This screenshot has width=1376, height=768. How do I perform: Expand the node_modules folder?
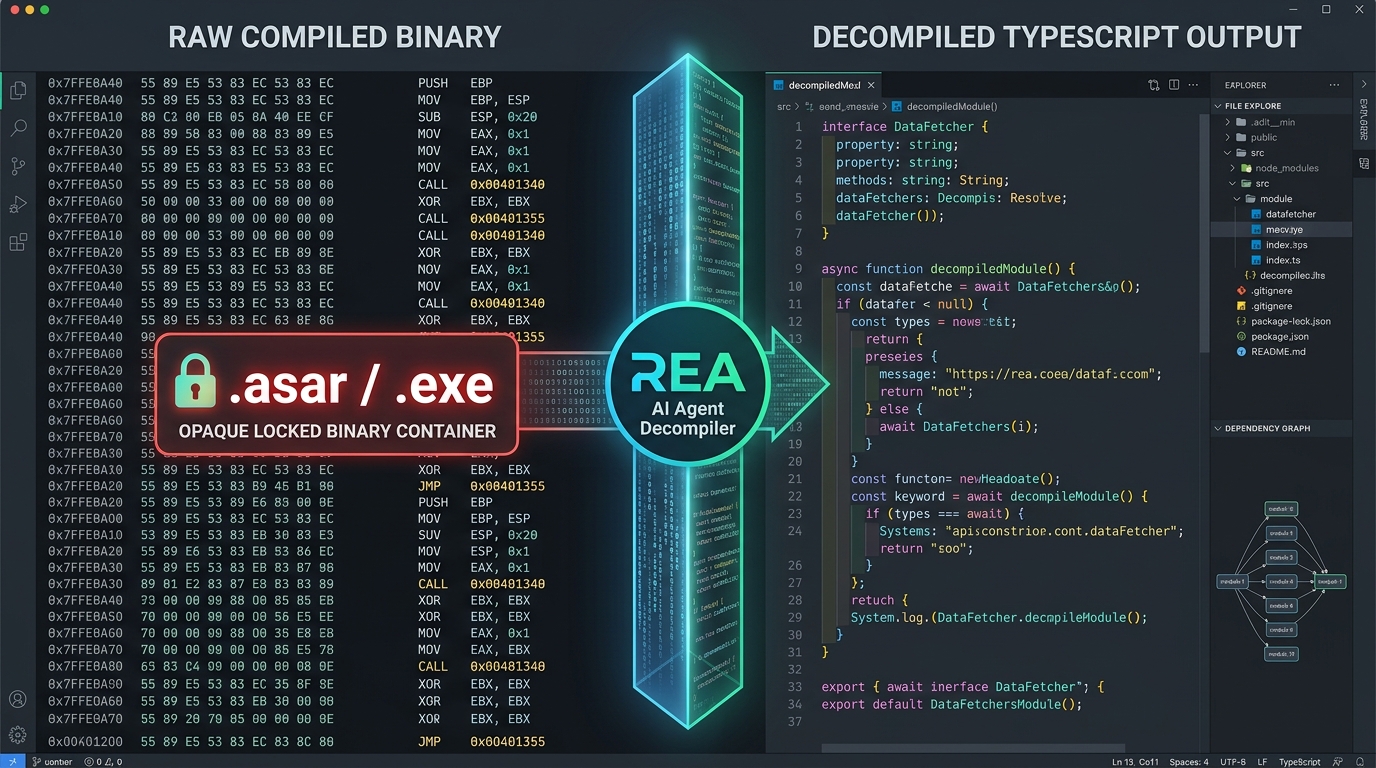(1234, 168)
